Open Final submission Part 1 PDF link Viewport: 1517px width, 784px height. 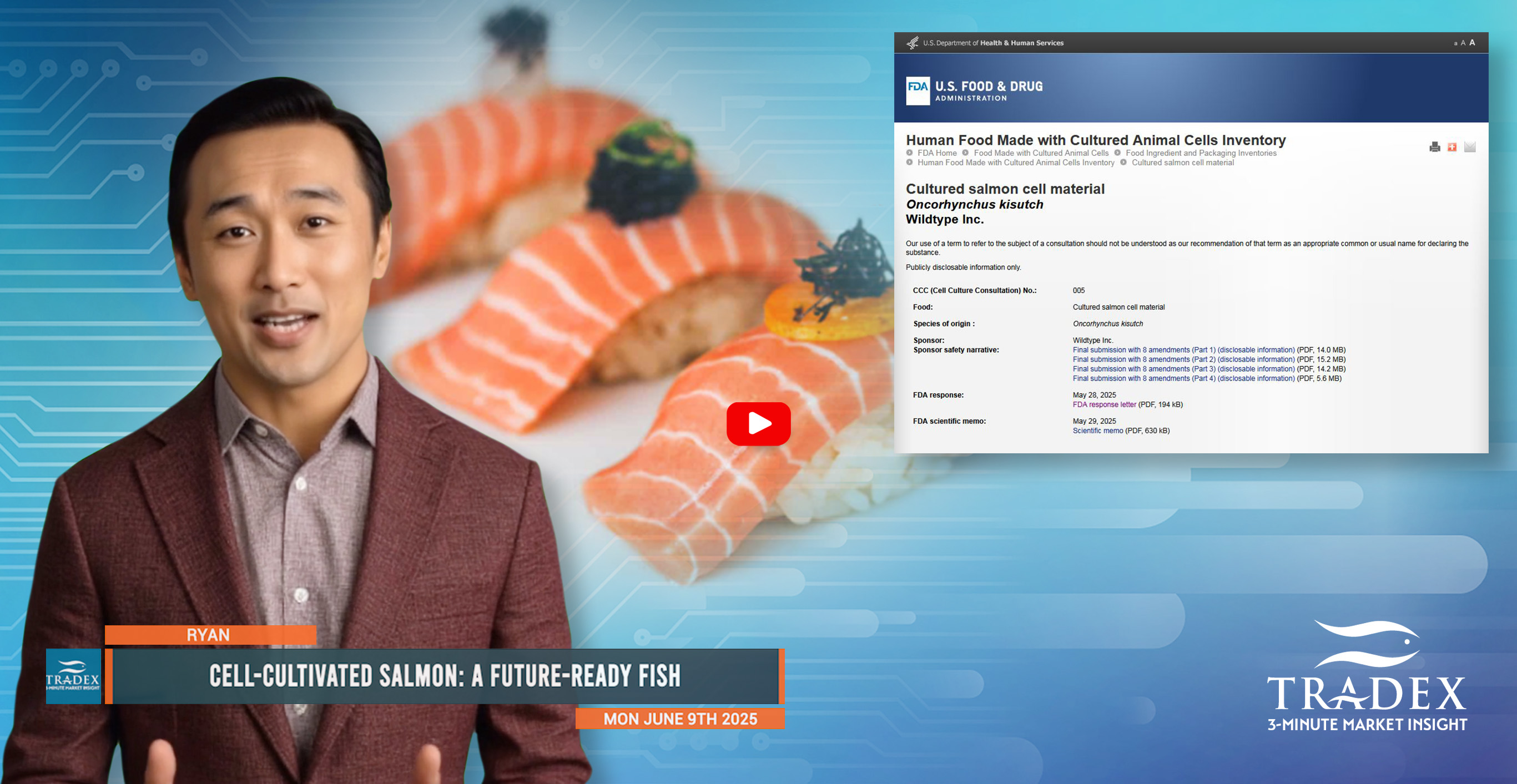click(x=1184, y=350)
